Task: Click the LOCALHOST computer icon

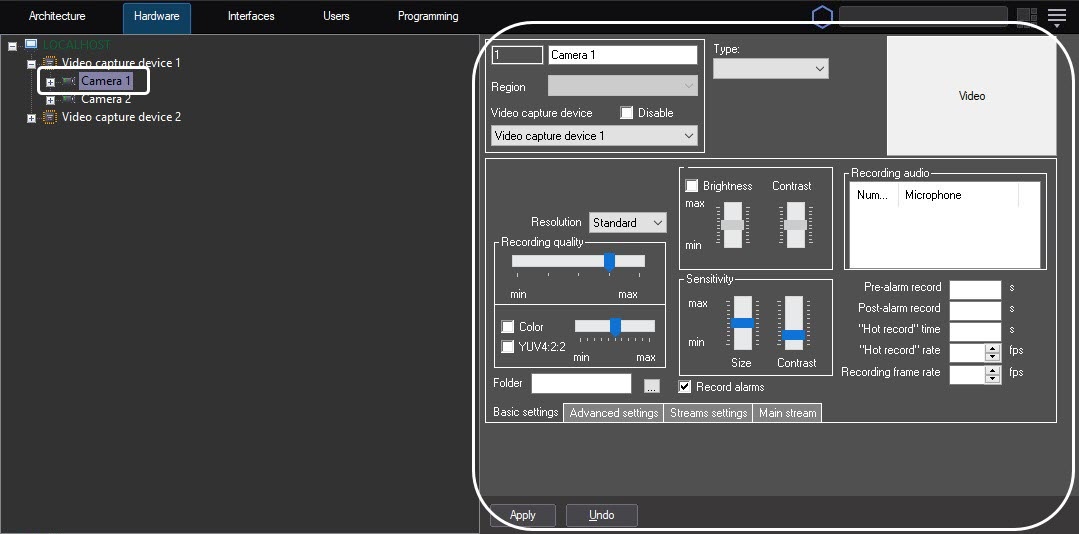Action: 31,45
